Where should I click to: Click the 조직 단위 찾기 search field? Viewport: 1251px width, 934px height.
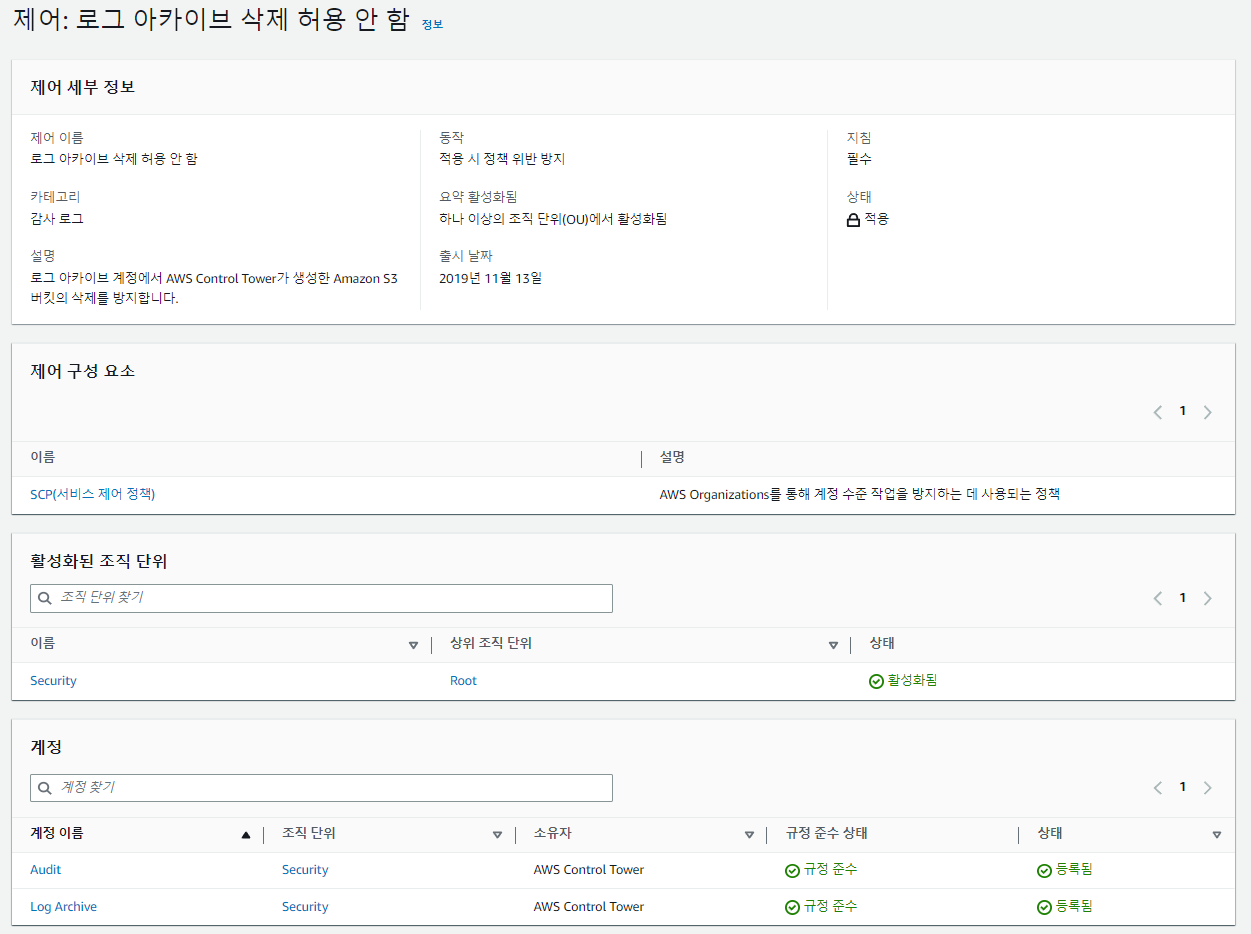click(321, 598)
